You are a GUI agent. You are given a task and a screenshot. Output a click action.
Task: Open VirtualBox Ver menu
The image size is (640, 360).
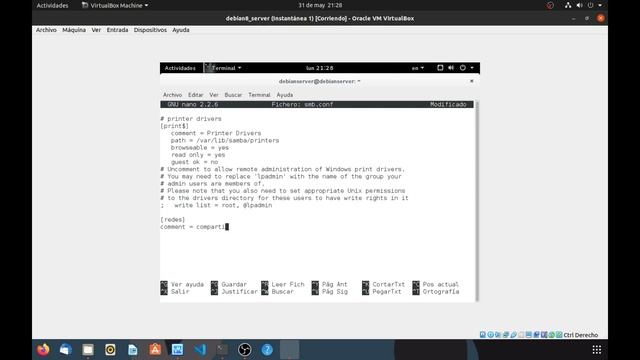pos(96,30)
